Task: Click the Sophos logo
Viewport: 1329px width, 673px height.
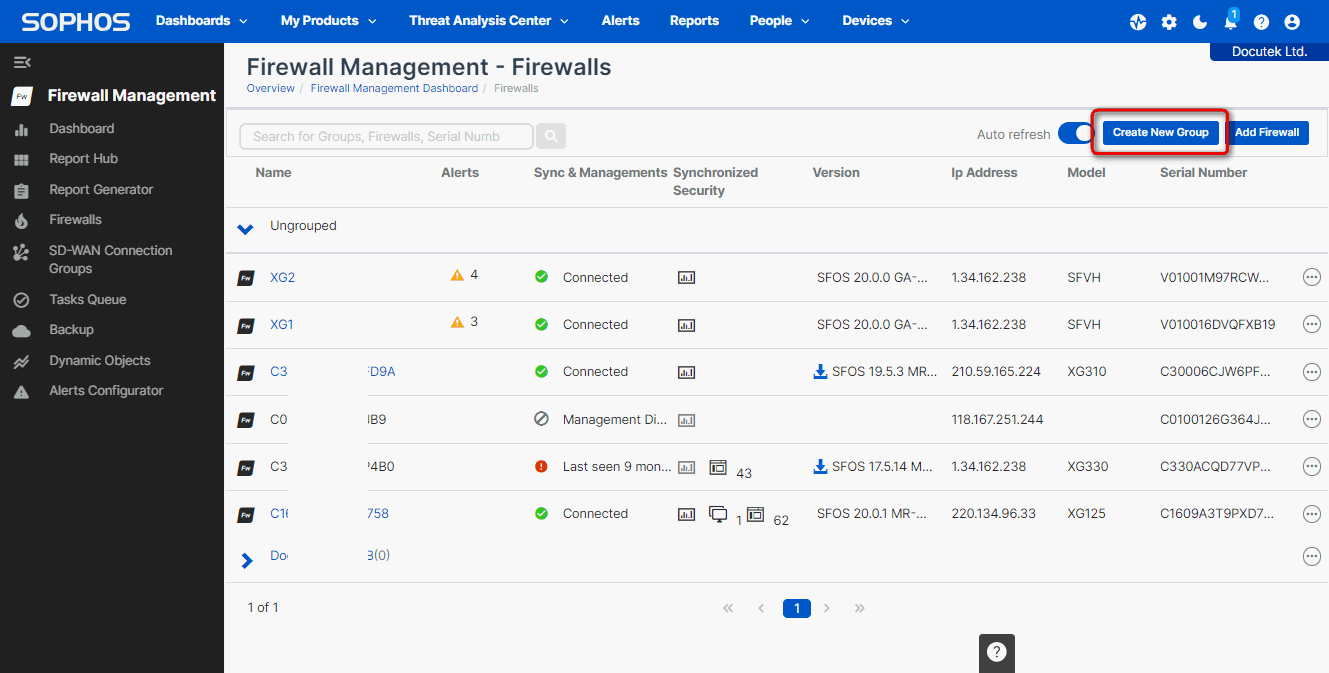Action: (76, 22)
